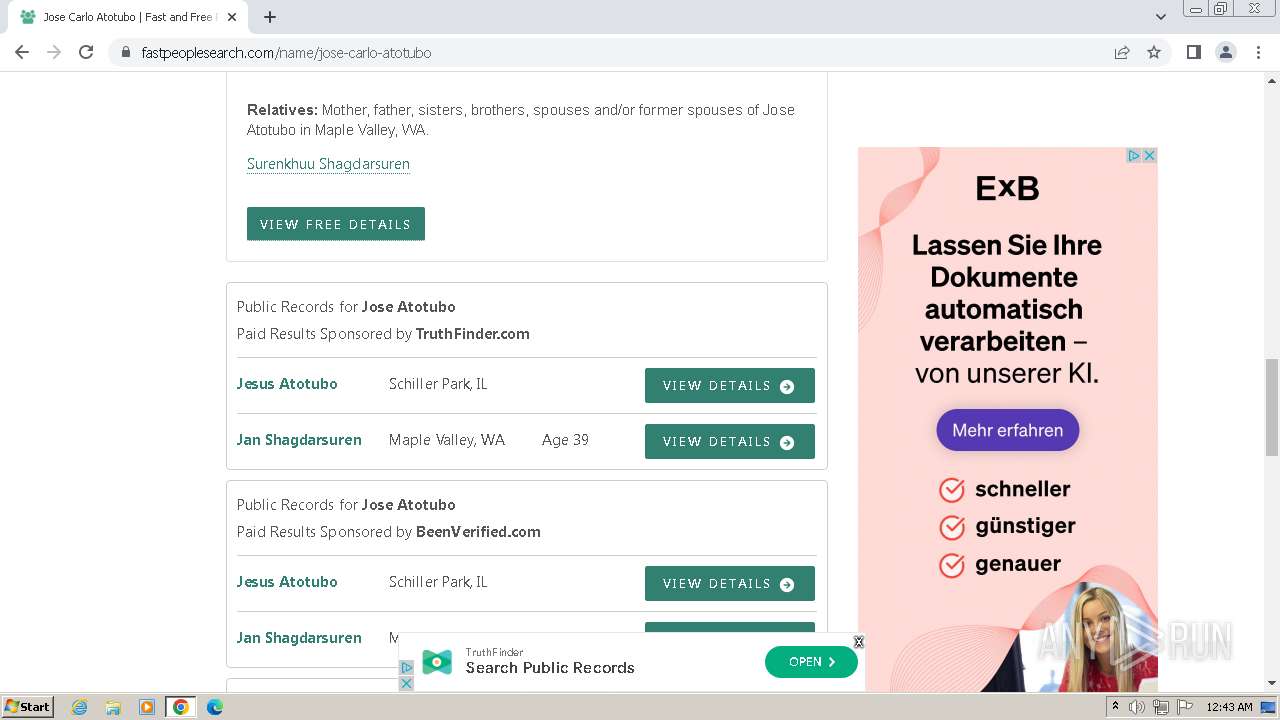Click the Action Center flag tray icon
Viewport: 1280px width, 720px height.
pos(1185,707)
